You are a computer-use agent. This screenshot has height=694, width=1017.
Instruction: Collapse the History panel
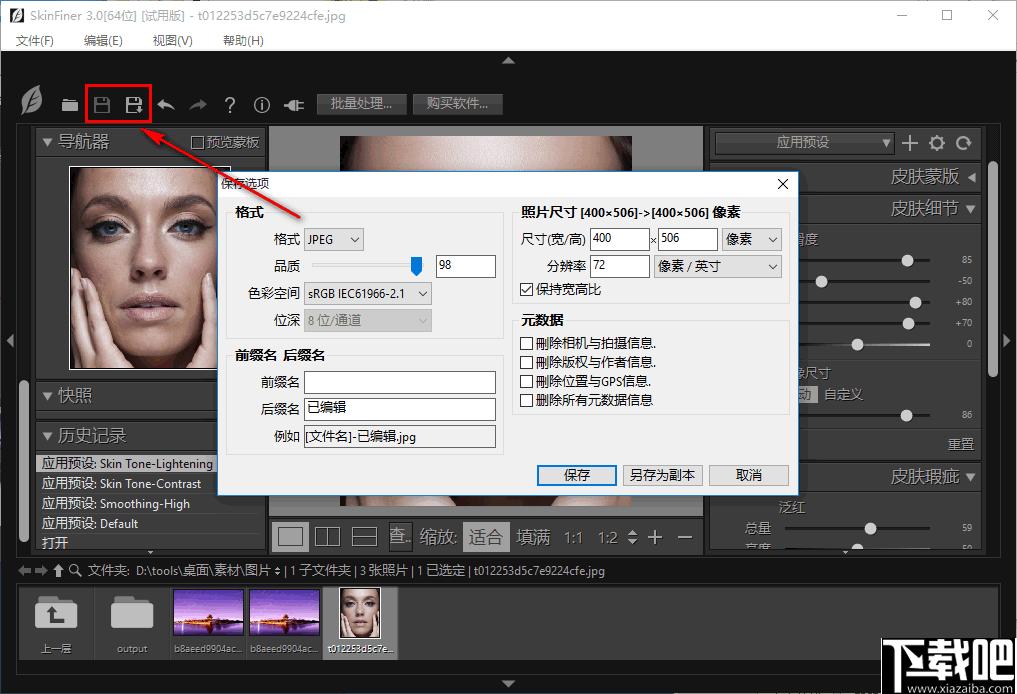(47, 435)
